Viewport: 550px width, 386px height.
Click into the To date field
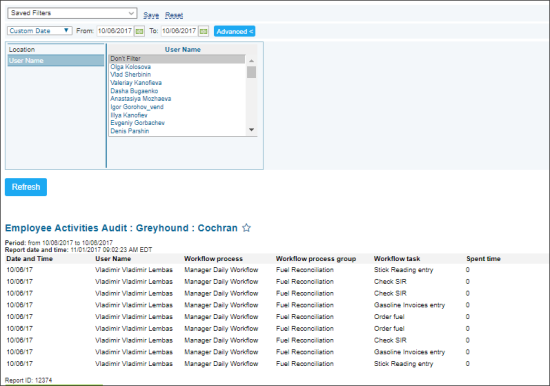coord(179,31)
